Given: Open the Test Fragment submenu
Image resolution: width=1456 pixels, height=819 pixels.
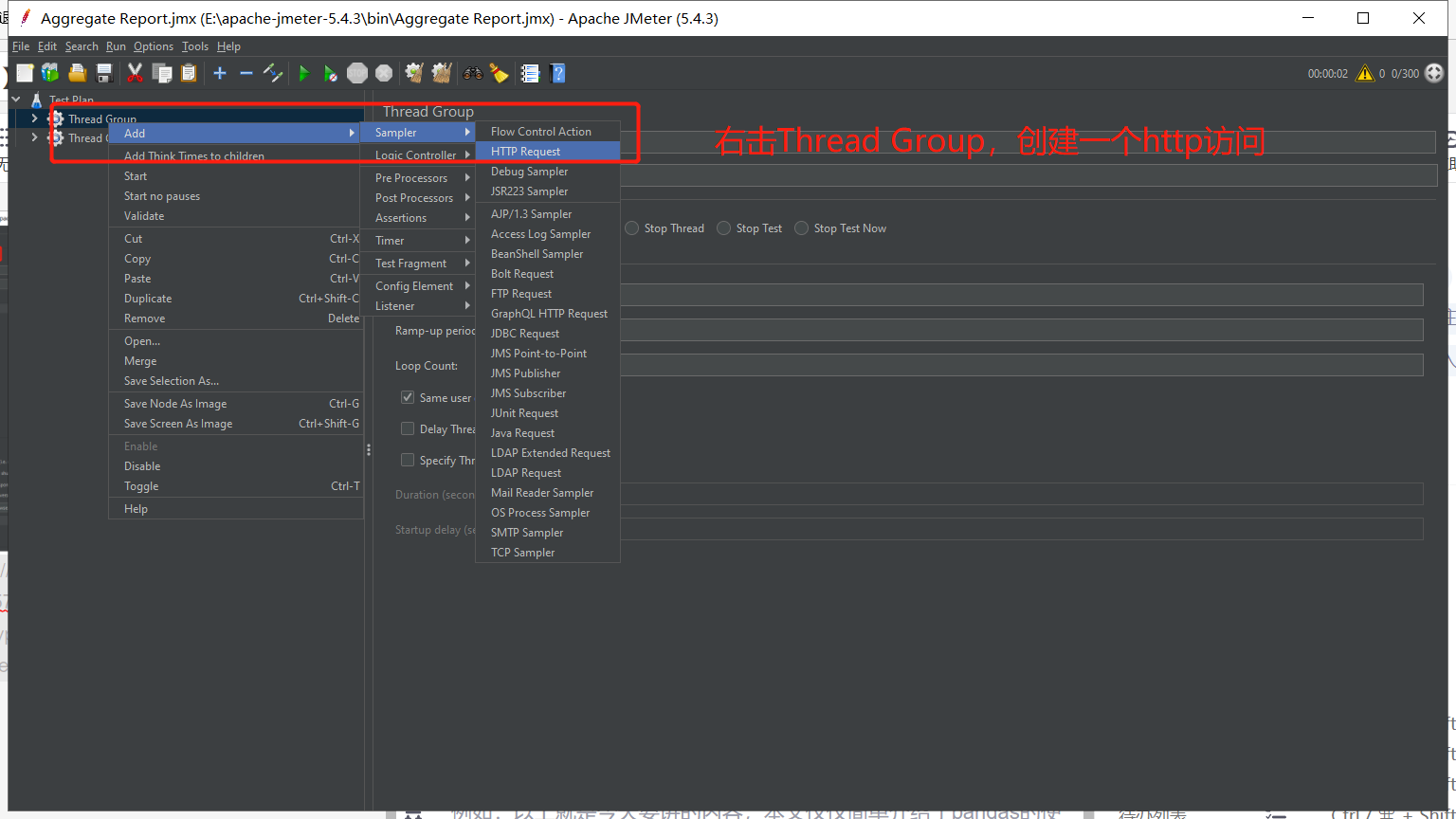Looking at the screenshot, I should coord(417,264).
